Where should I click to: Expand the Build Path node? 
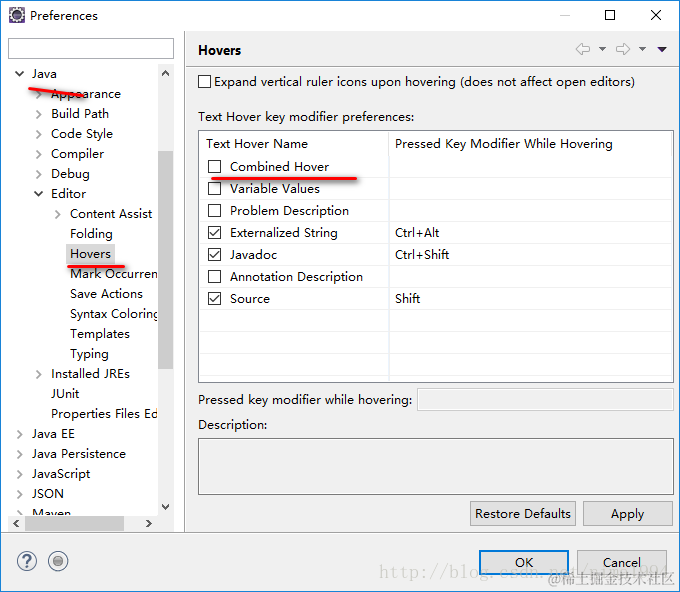pos(39,114)
